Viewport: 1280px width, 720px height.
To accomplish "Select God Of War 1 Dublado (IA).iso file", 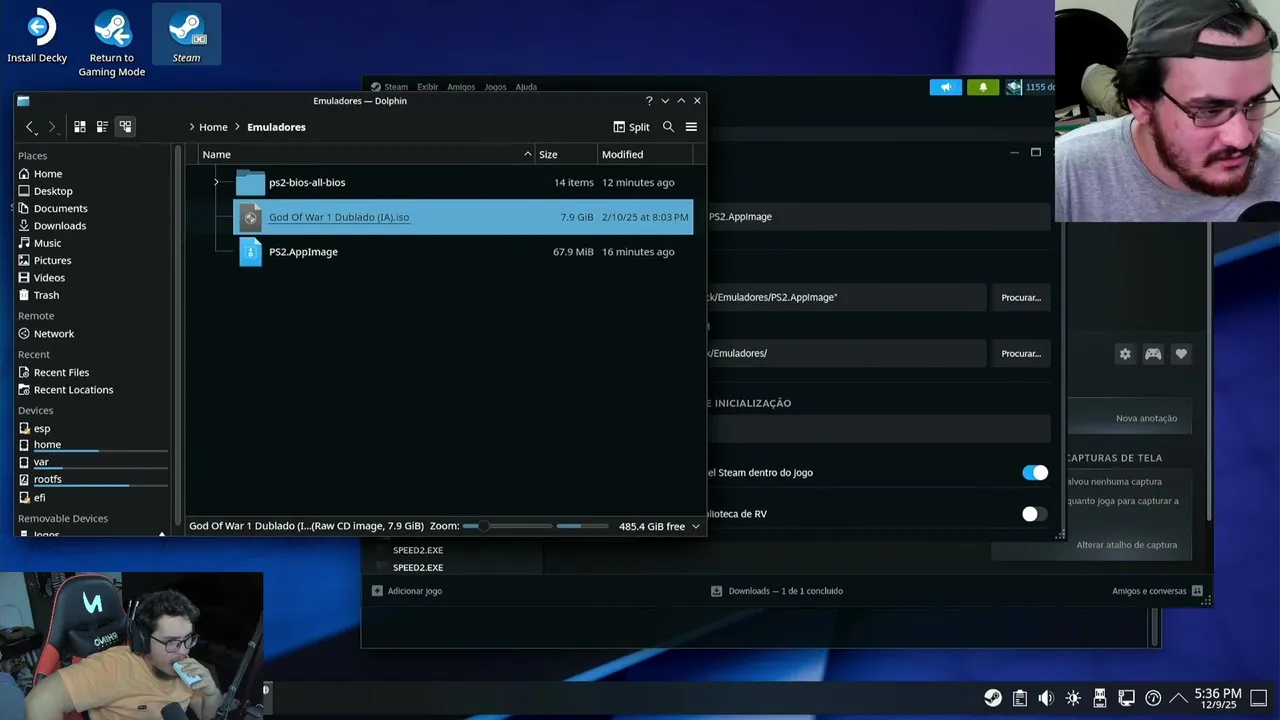I will coord(463,217).
